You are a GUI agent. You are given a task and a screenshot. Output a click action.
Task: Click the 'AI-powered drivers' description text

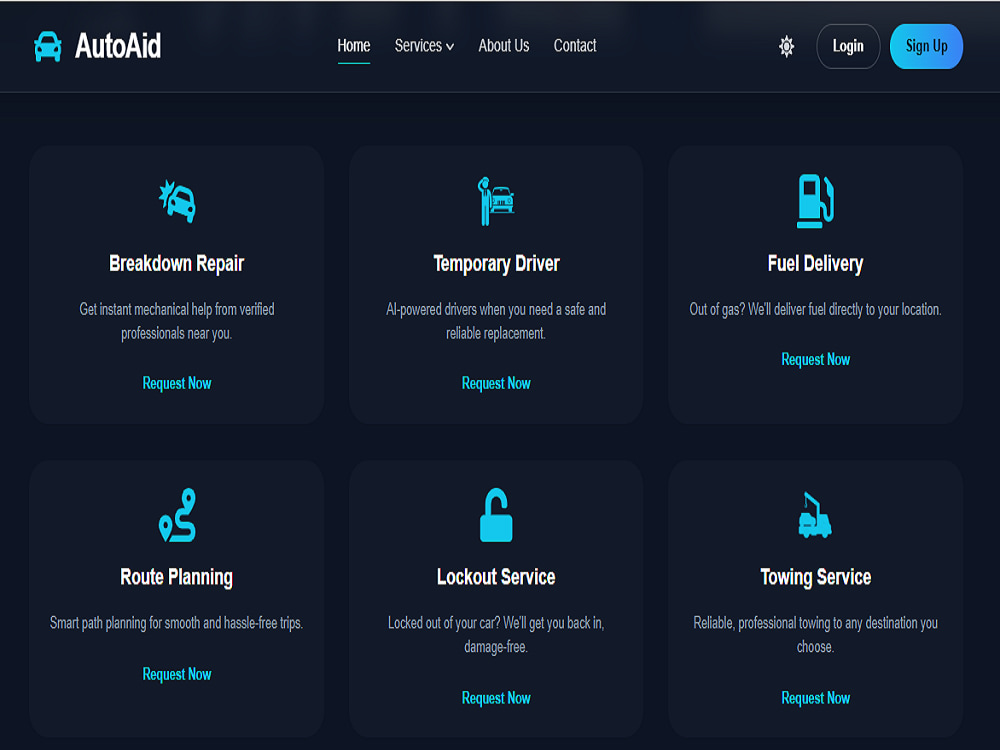tap(496, 321)
